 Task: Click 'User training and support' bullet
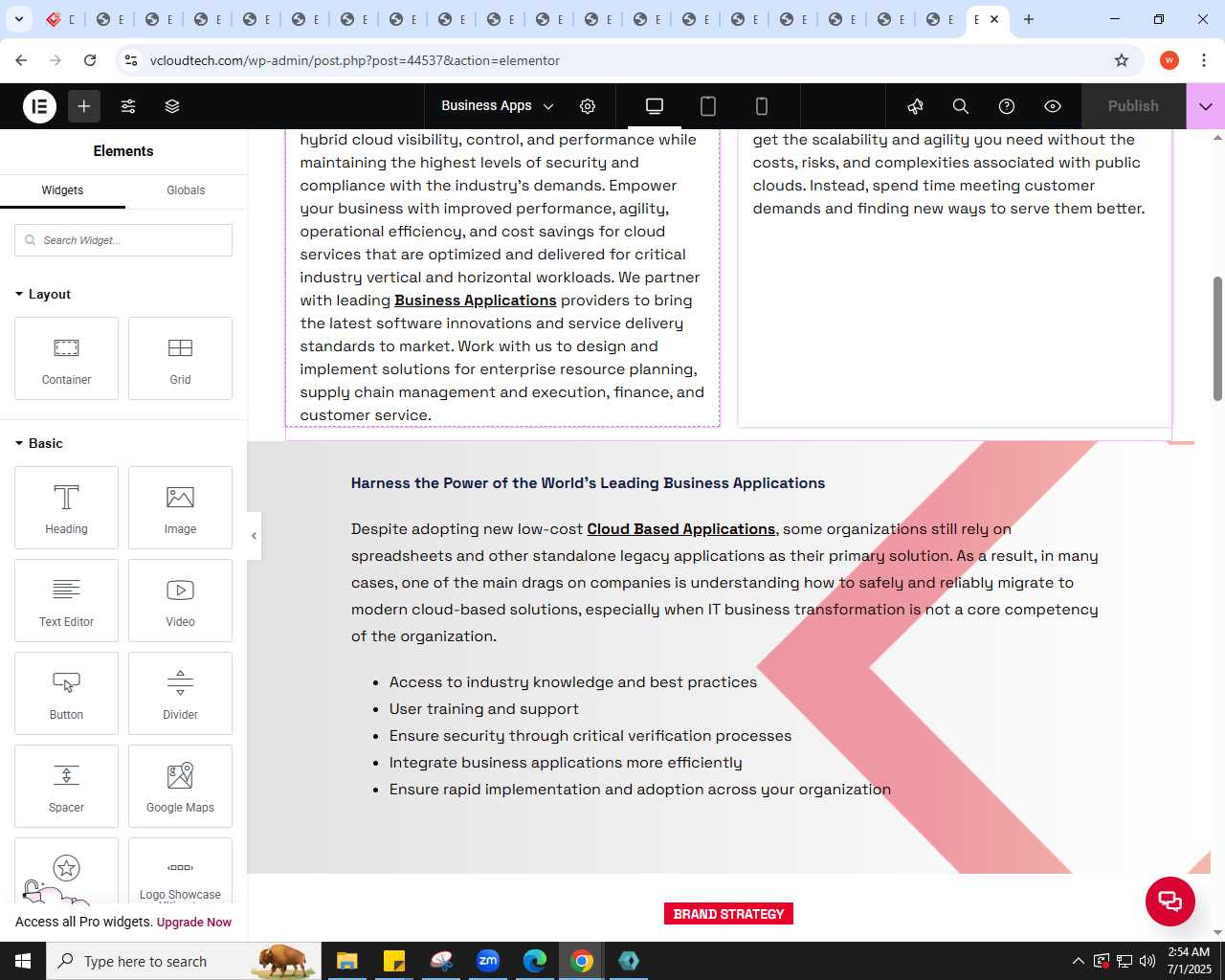point(483,709)
